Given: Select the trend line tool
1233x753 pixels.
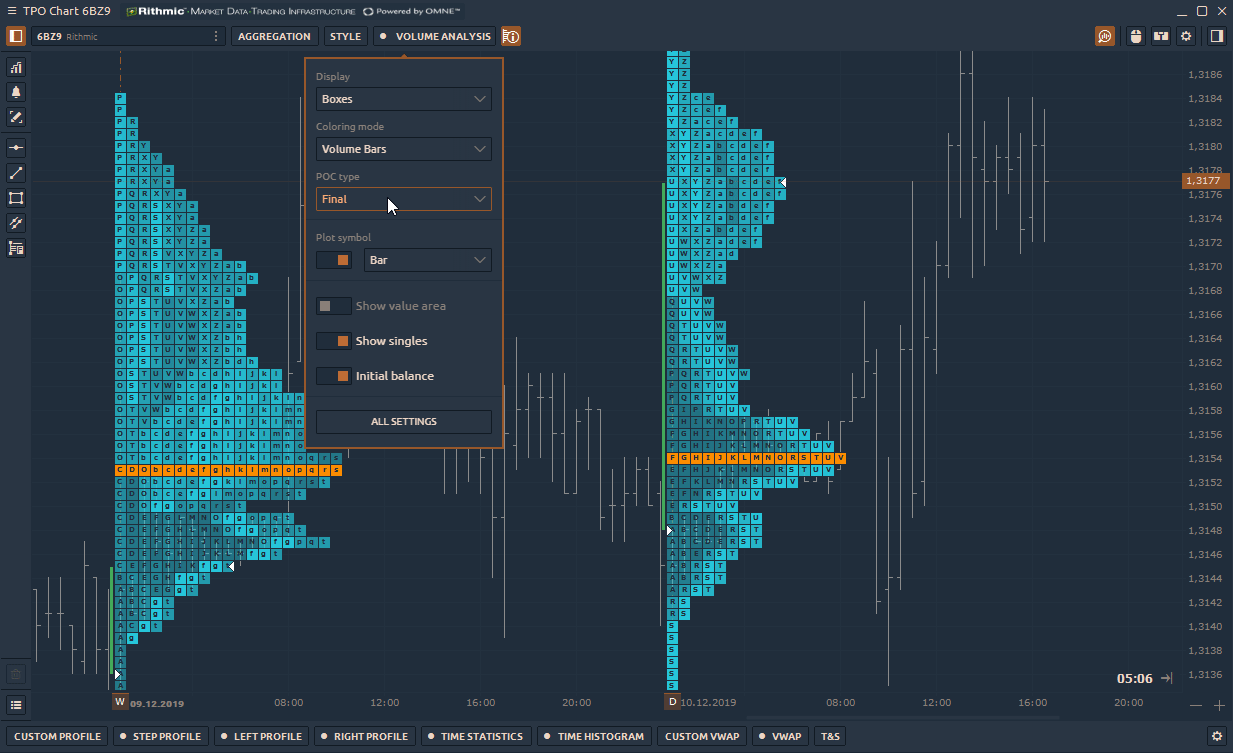Looking at the screenshot, I should (x=16, y=173).
